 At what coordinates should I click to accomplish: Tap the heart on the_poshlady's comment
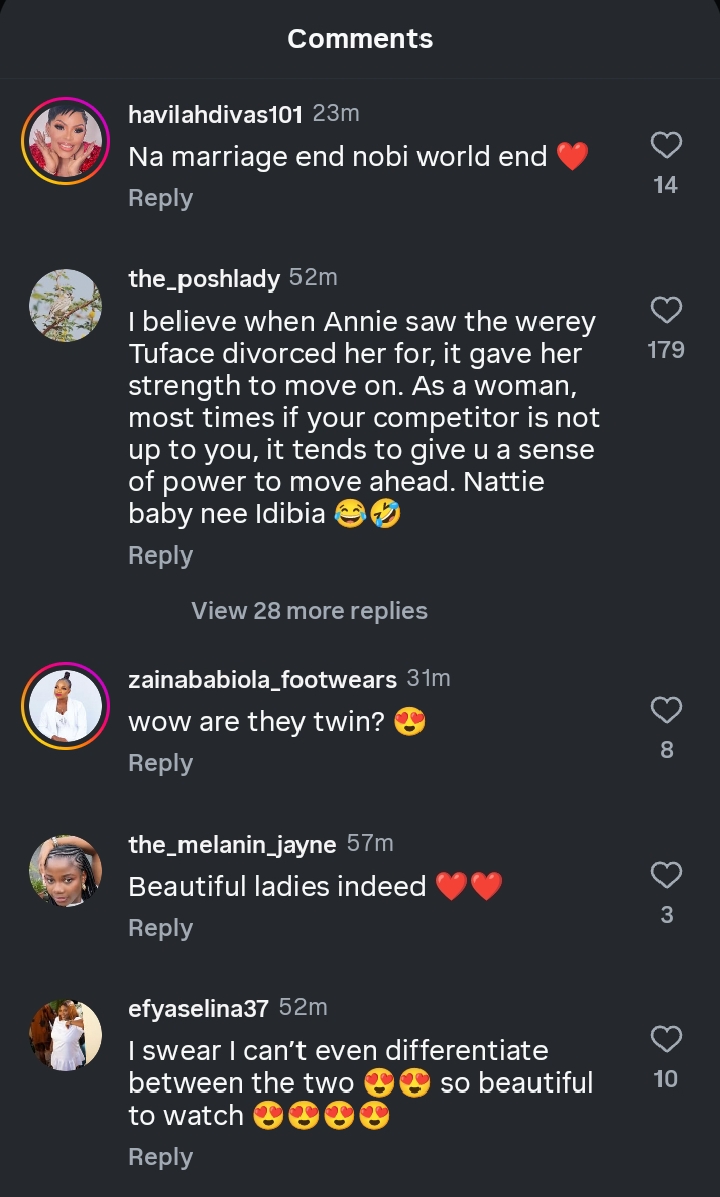click(x=666, y=310)
